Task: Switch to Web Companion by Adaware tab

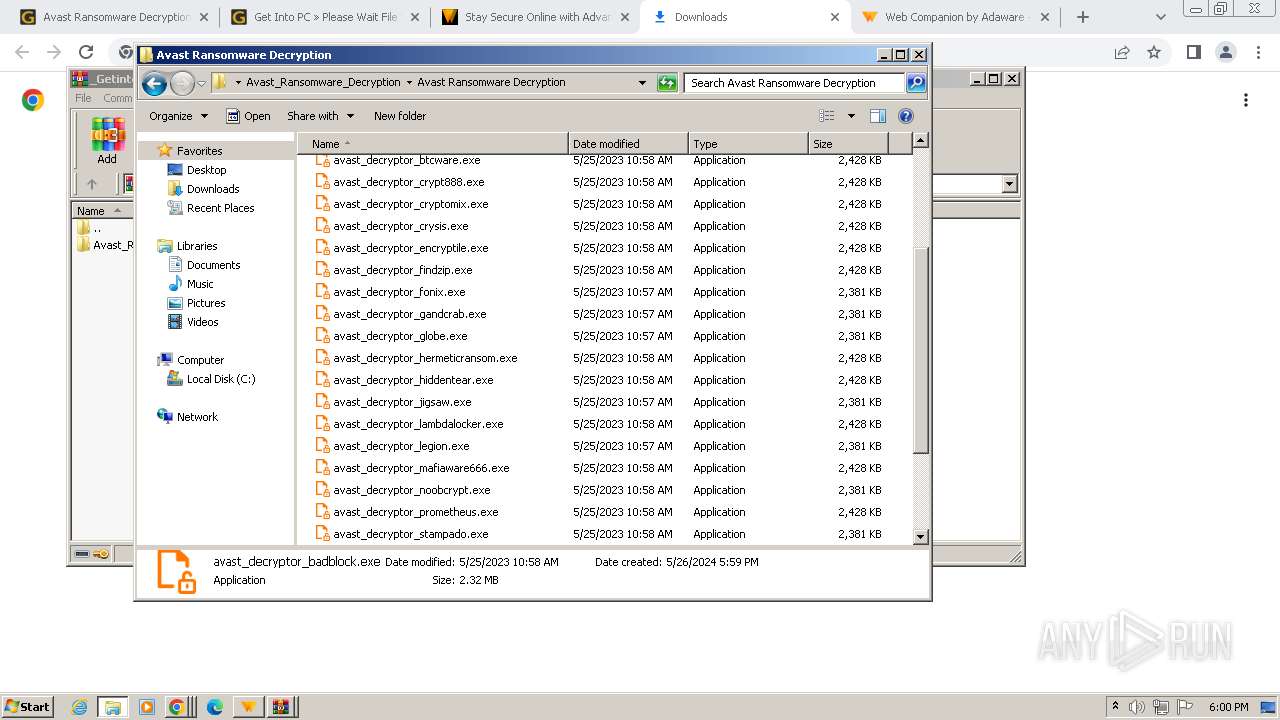Action: click(954, 17)
